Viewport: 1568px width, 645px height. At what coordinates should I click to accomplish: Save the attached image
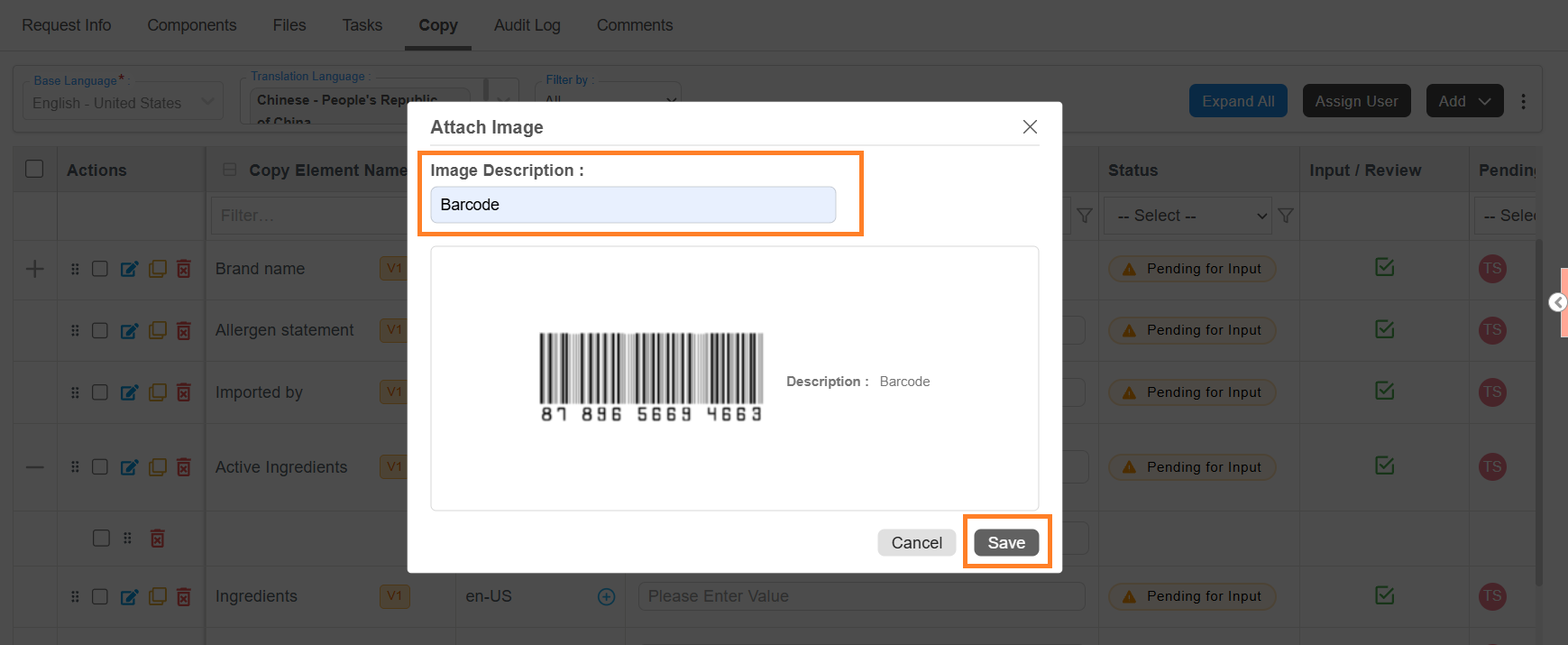(1006, 542)
